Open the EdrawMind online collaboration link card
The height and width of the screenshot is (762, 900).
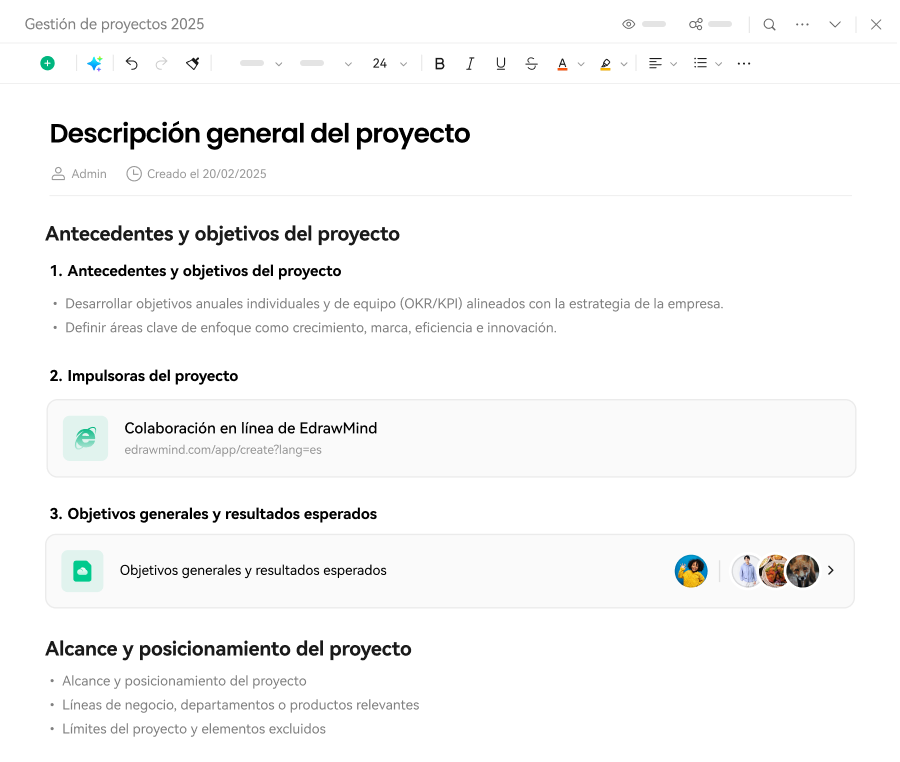(451, 438)
